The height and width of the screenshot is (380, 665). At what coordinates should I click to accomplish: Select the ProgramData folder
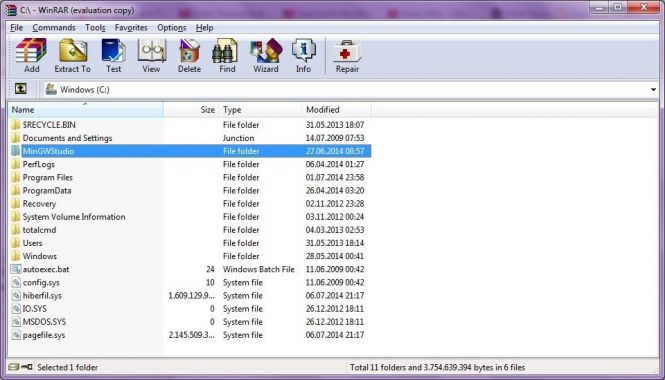click(47, 190)
